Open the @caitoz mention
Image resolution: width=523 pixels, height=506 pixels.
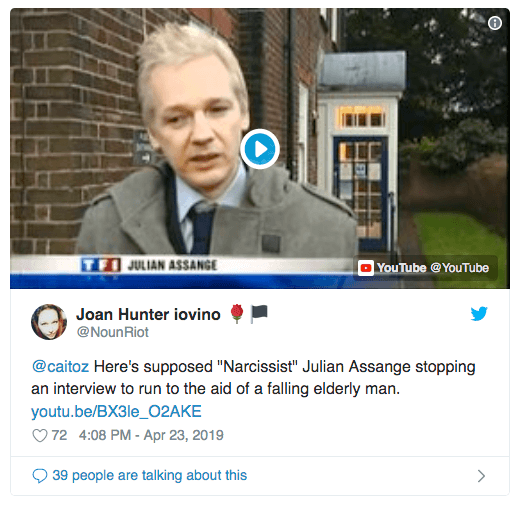click(x=60, y=367)
